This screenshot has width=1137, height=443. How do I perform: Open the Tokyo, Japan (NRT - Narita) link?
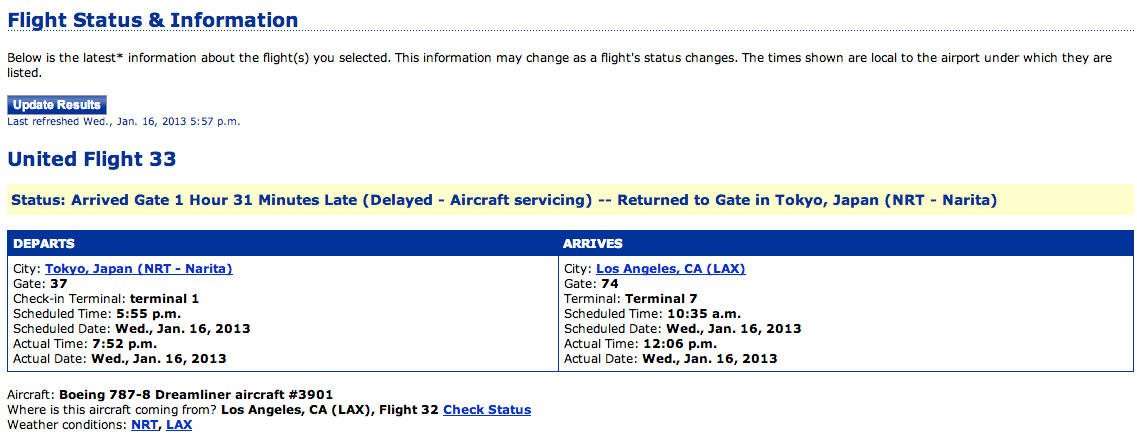pyautogui.click(x=138, y=269)
